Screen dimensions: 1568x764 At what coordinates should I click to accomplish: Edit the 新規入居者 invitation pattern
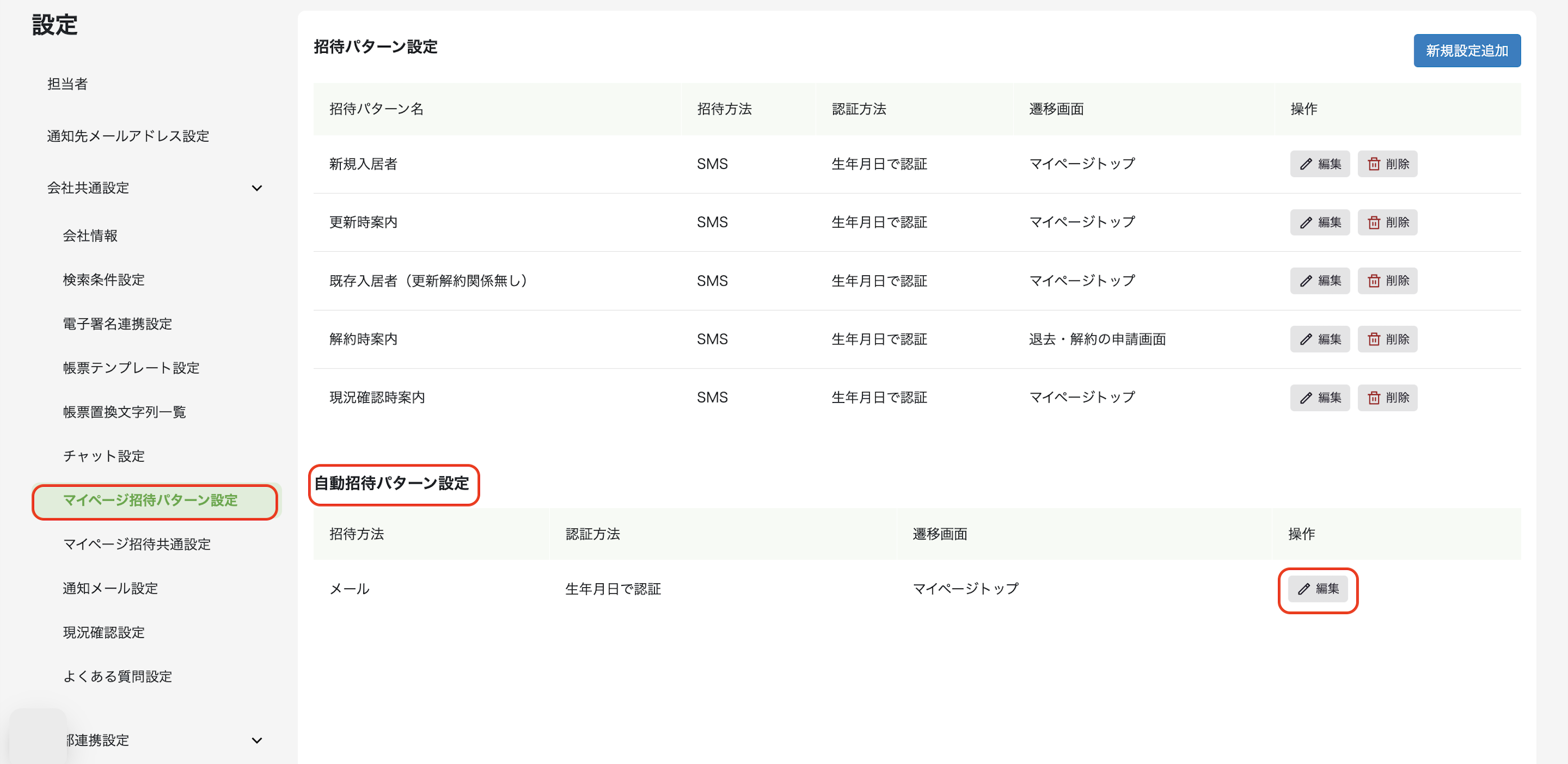(x=1319, y=164)
